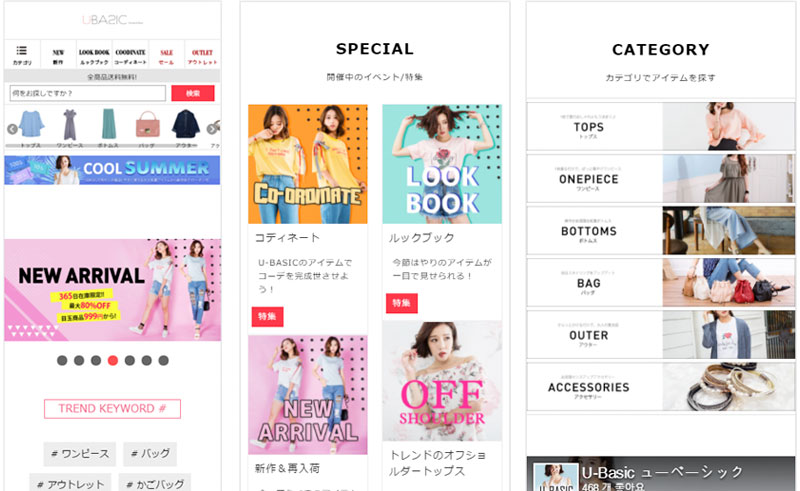Image resolution: width=800 pixels, height=491 pixels.
Task: Select the gray onepiece dress icon
Action: coord(69,124)
